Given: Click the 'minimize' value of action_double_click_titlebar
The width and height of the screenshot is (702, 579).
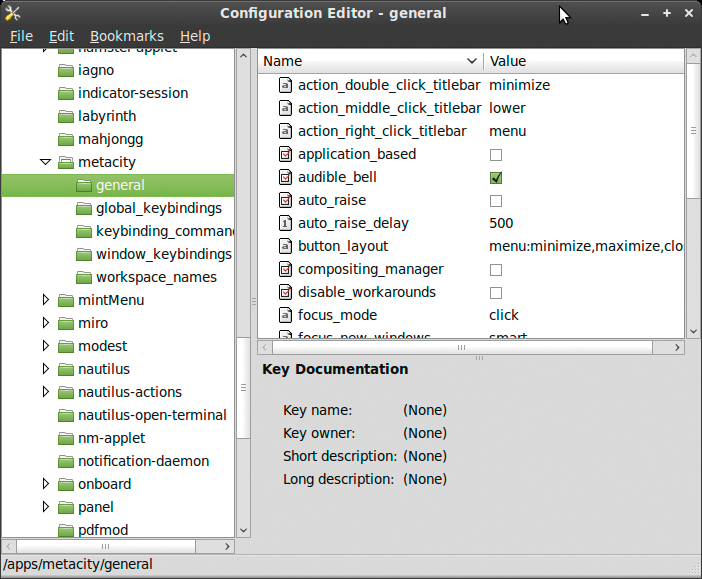Looking at the screenshot, I should tap(519, 85).
